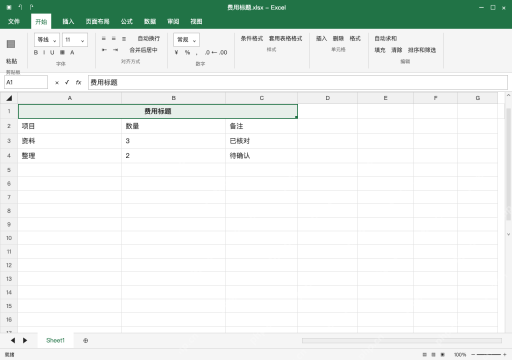Select column D header
The height and width of the screenshot is (360, 512).
click(328, 98)
